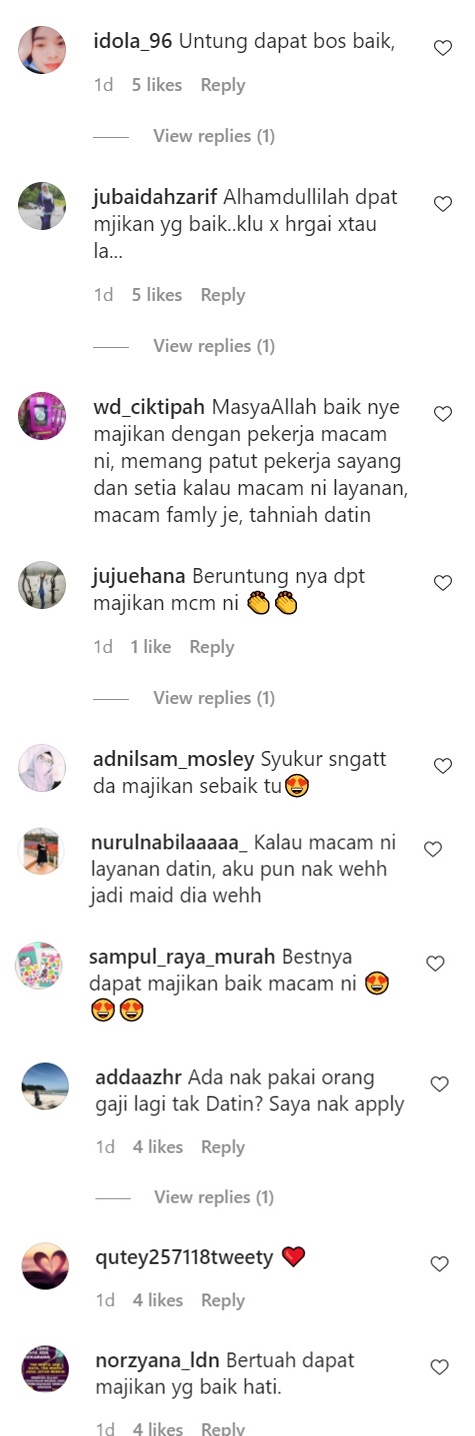Viewport: 475px width, 1436px height.
Task: Open sampul_raya_murah's profile picture
Action: point(41,966)
